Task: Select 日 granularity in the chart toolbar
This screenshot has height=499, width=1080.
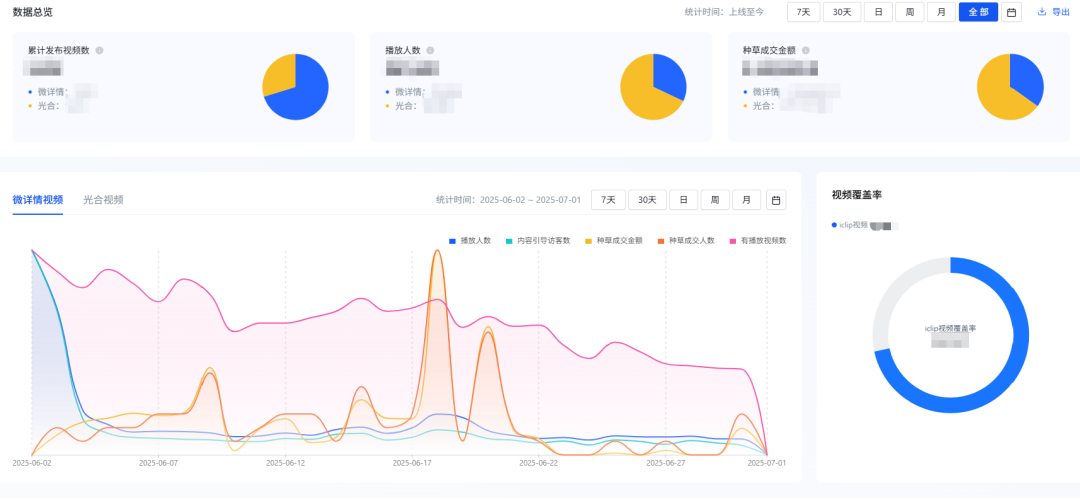Action: pyautogui.click(x=683, y=200)
